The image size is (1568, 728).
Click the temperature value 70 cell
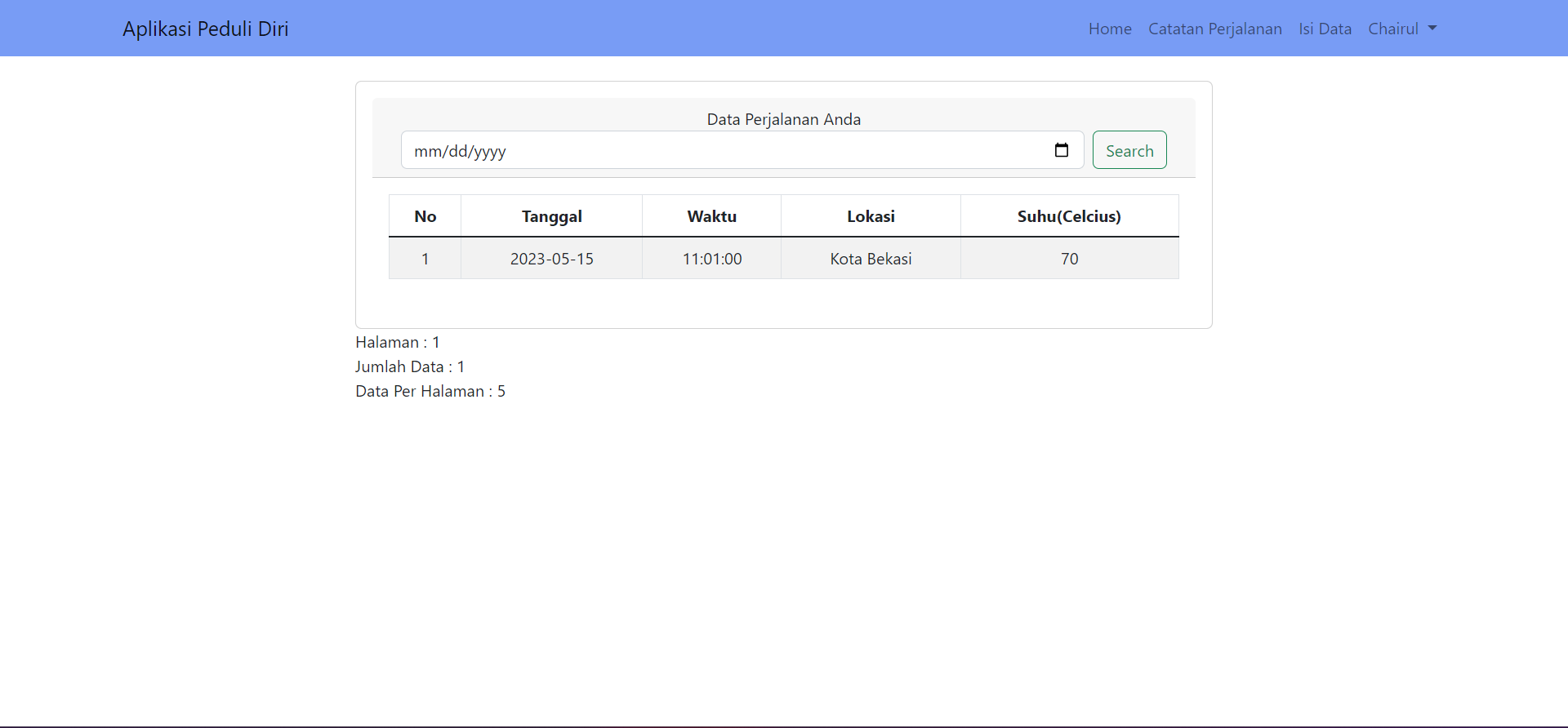1069,259
